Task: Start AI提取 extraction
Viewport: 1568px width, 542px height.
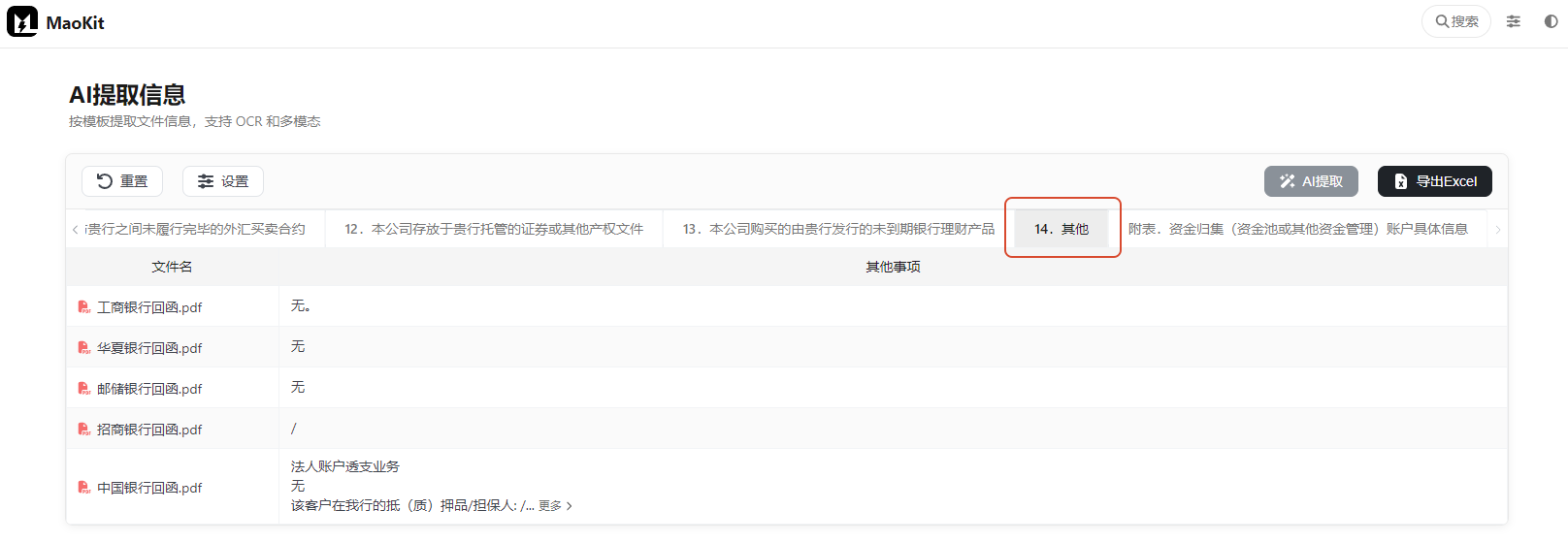Action: (x=1311, y=181)
